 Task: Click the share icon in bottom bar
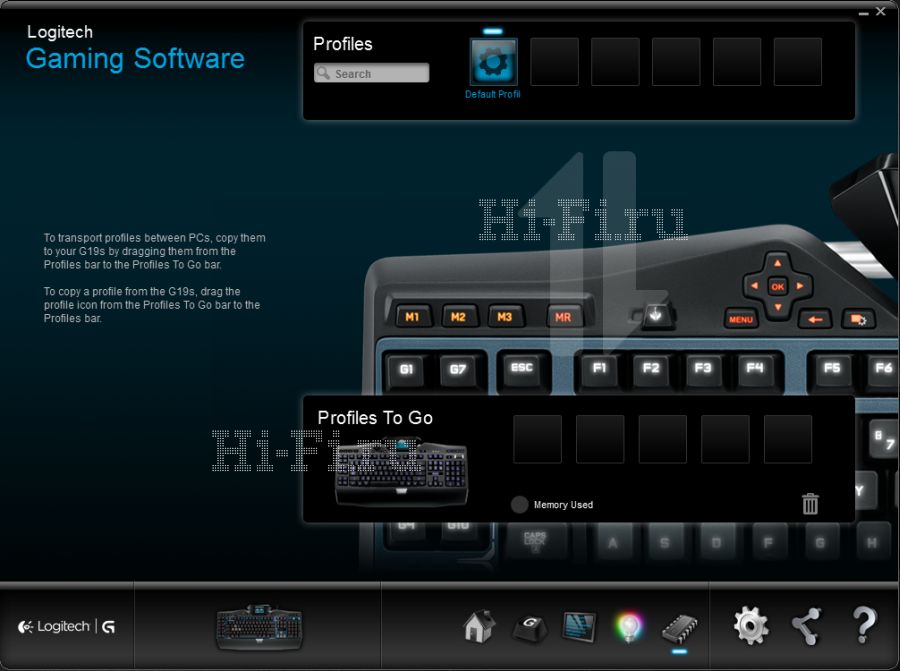click(x=806, y=626)
